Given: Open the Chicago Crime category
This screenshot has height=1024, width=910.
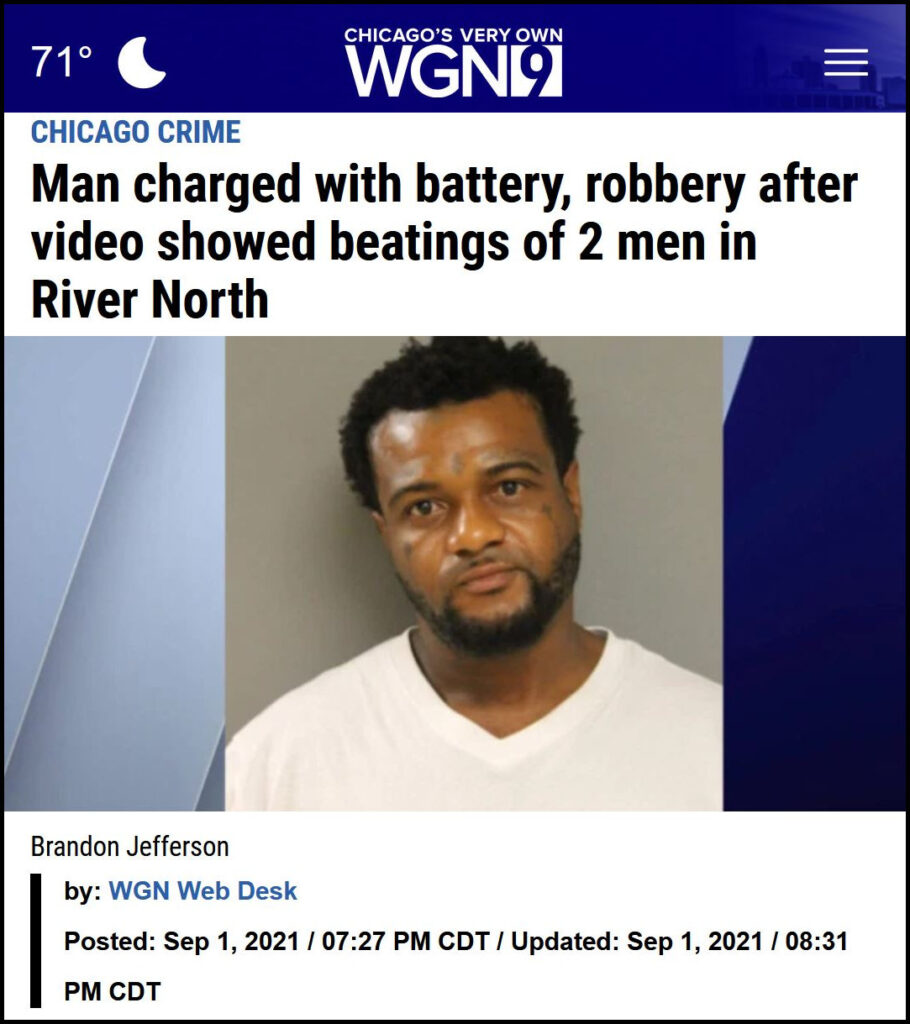Looking at the screenshot, I should tap(136, 132).
